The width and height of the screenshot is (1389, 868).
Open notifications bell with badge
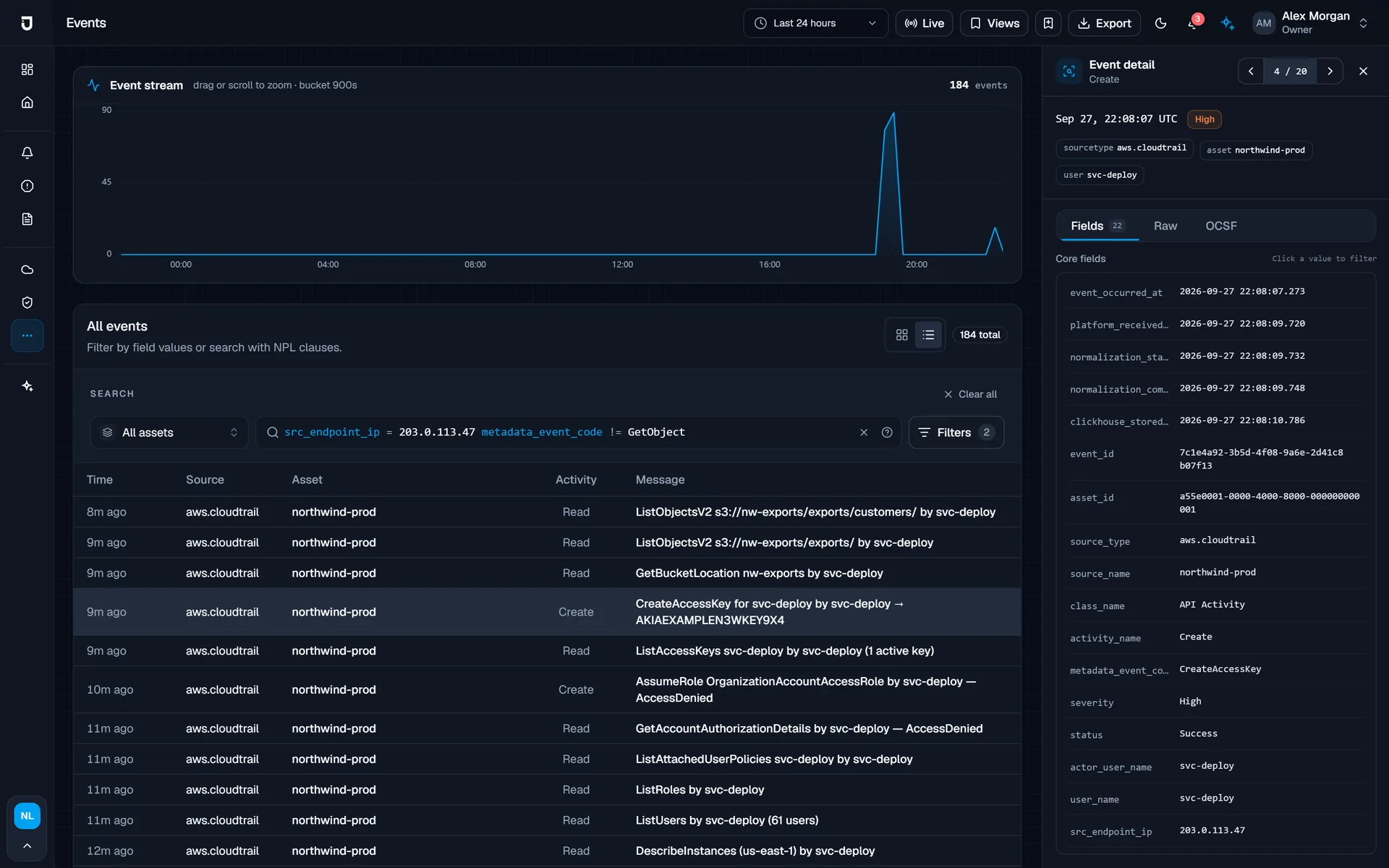1194,23
